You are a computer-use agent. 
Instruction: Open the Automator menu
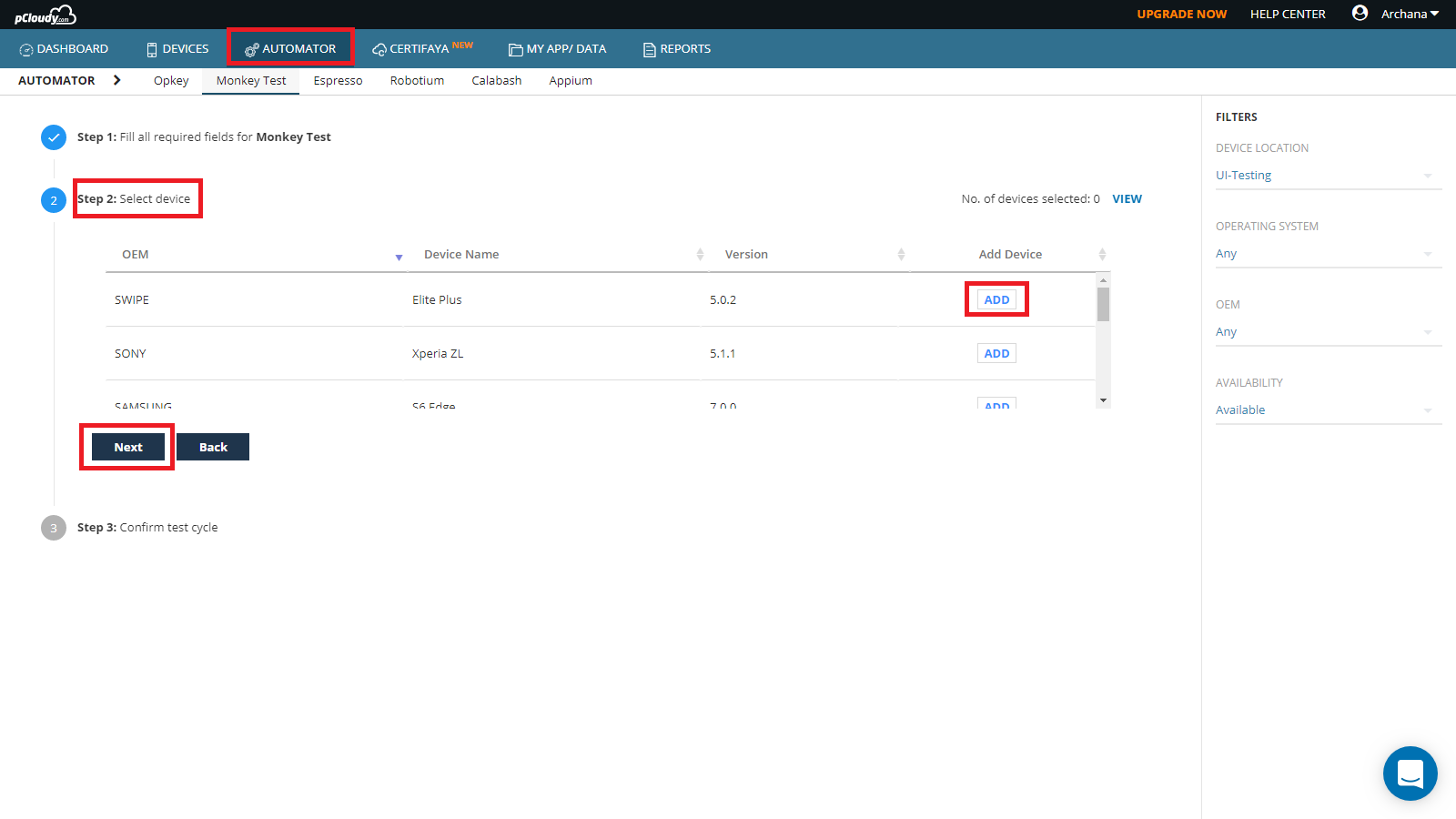click(290, 49)
